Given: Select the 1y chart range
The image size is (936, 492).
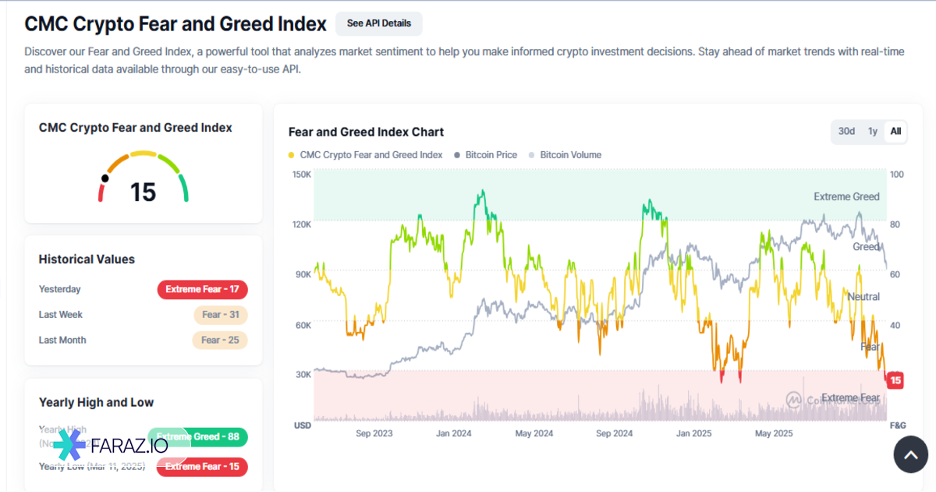Looking at the screenshot, I should coord(872,131).
